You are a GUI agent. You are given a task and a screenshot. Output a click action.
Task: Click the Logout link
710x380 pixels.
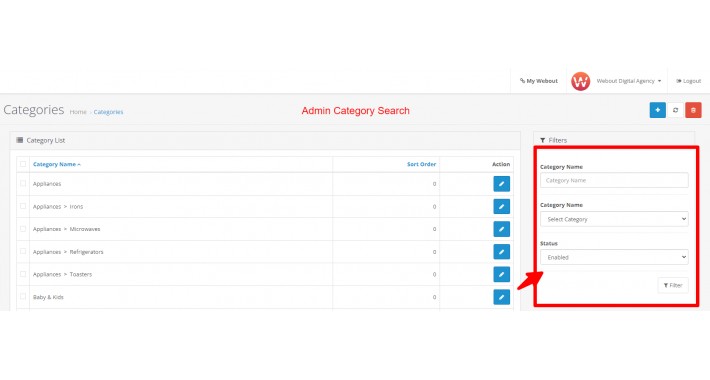[688, 81]
